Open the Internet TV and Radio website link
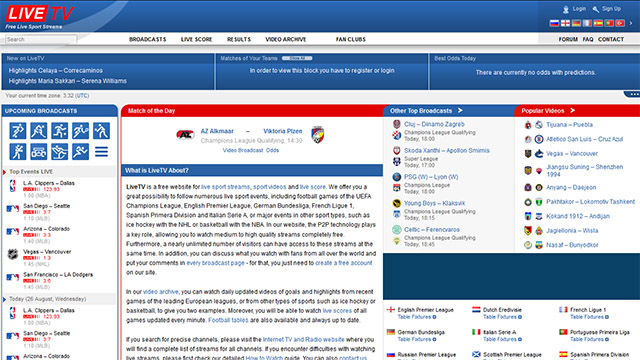The image size is (640, 360). pyautogui.click(x=304, y=340)
